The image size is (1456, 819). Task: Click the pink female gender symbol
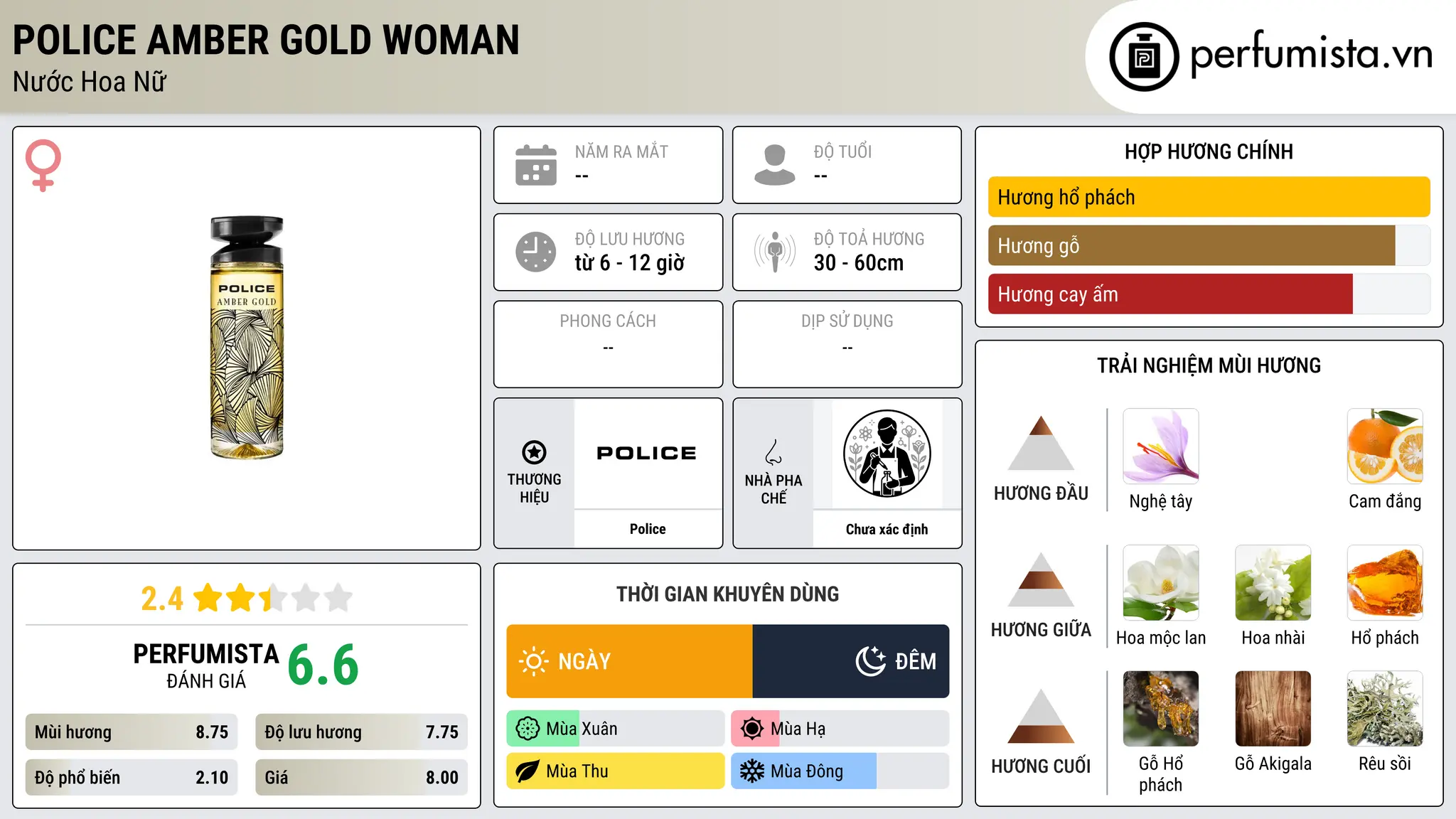click(x=43, y=166)
